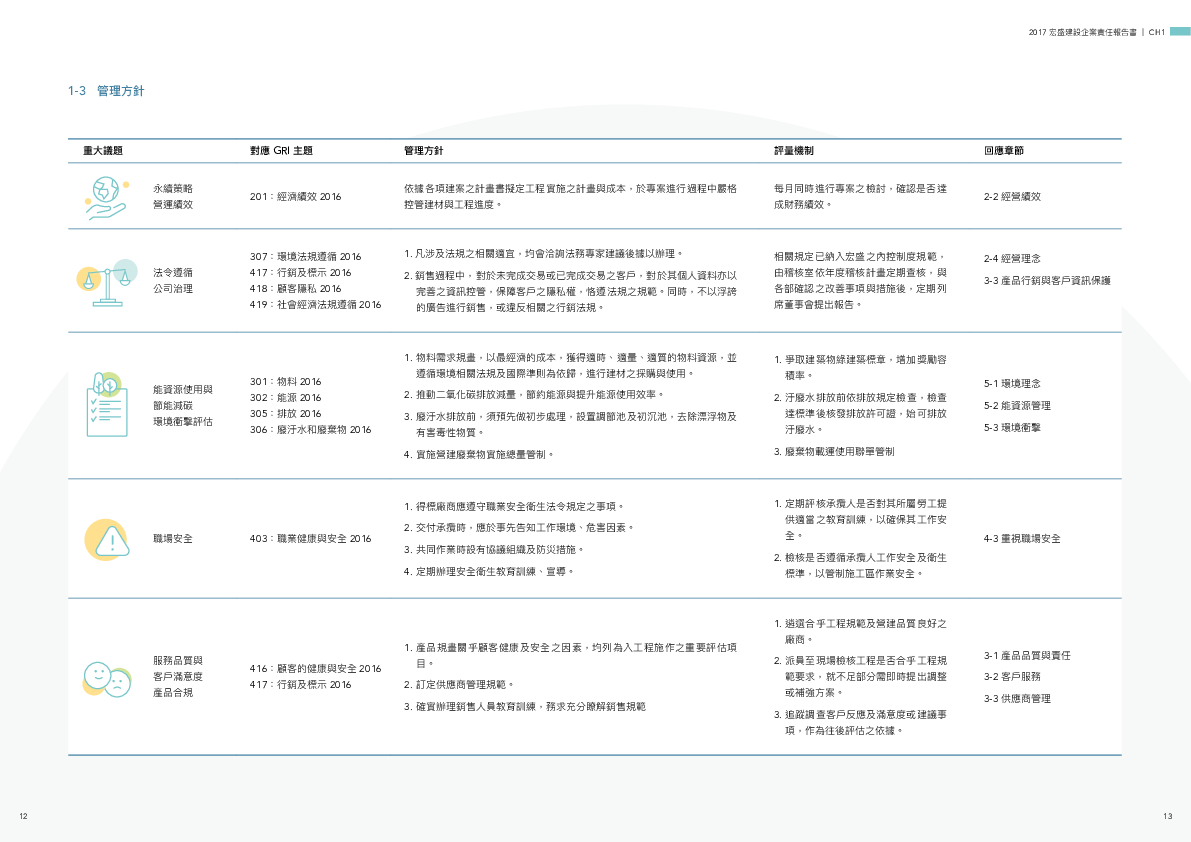Select the section heading 1-3 管理方針
This screenshot has width=1191, height=842.
(106, 91)
